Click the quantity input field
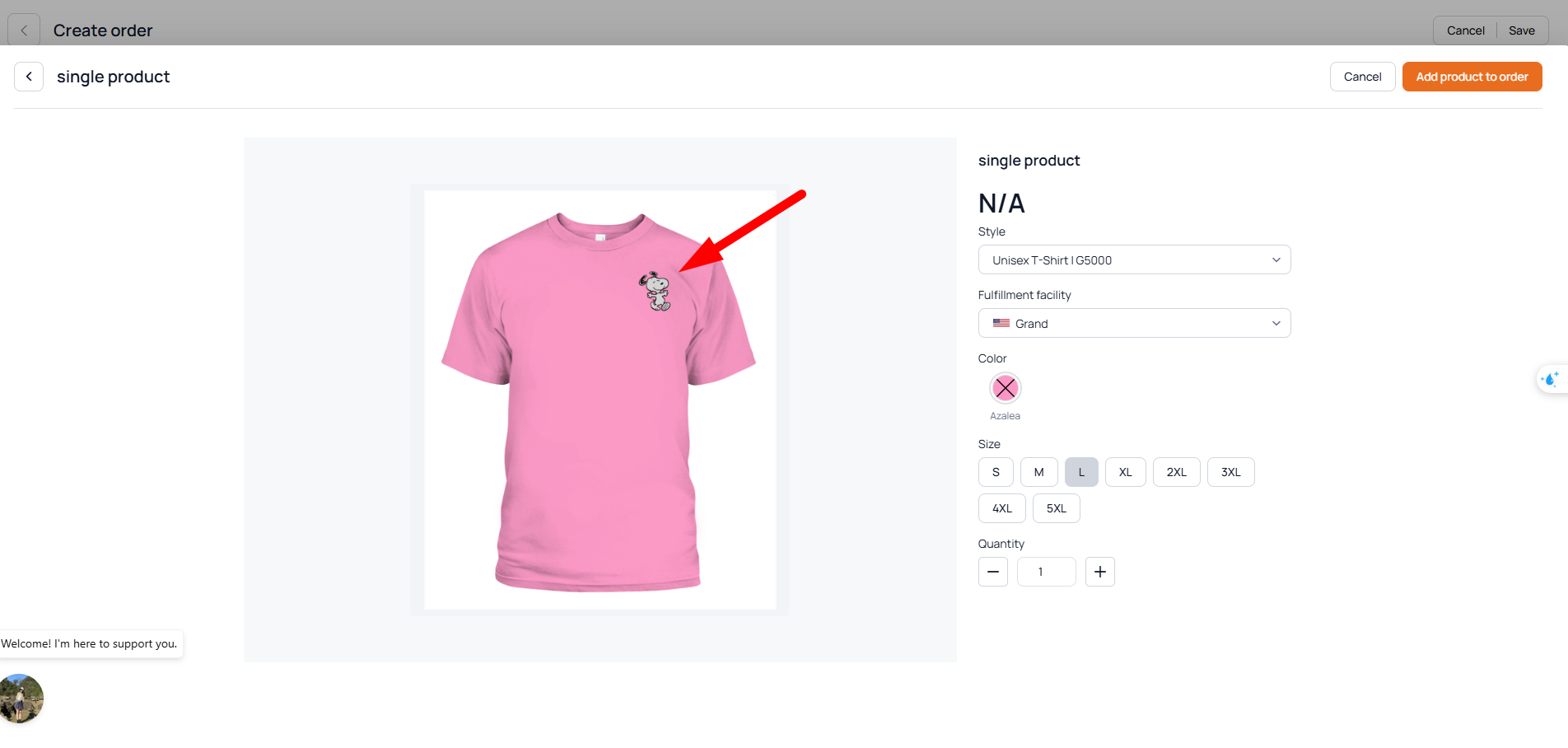1568x748 pixels. tap(1046, 572)
